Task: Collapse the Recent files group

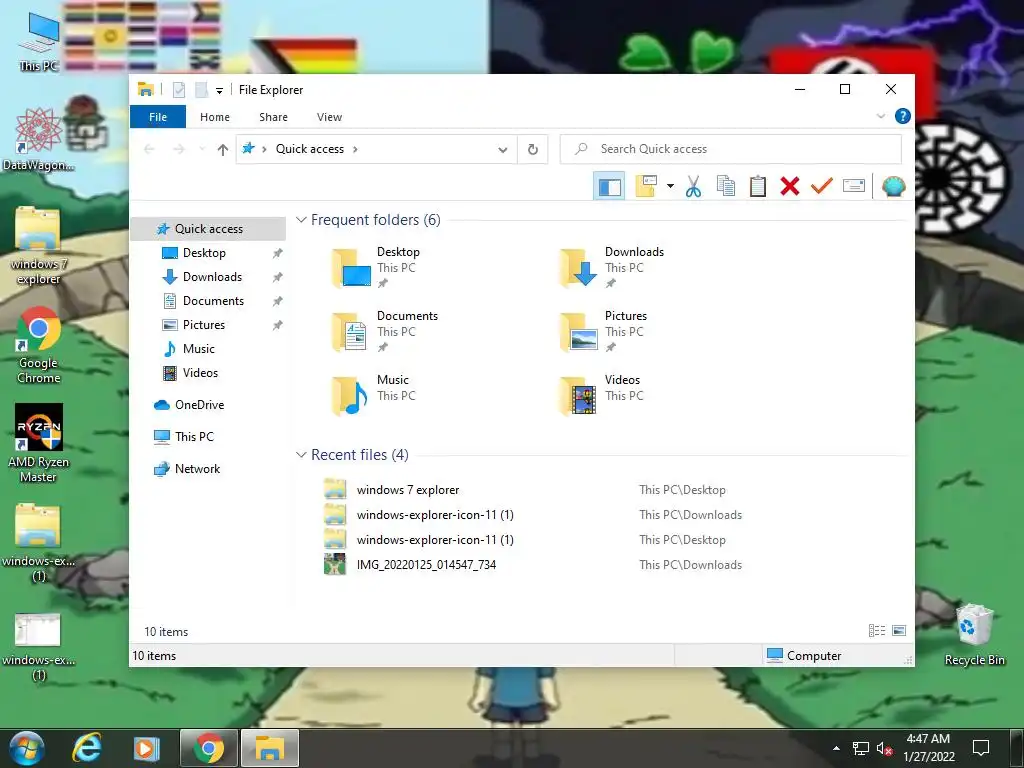Action: point(302,455)
